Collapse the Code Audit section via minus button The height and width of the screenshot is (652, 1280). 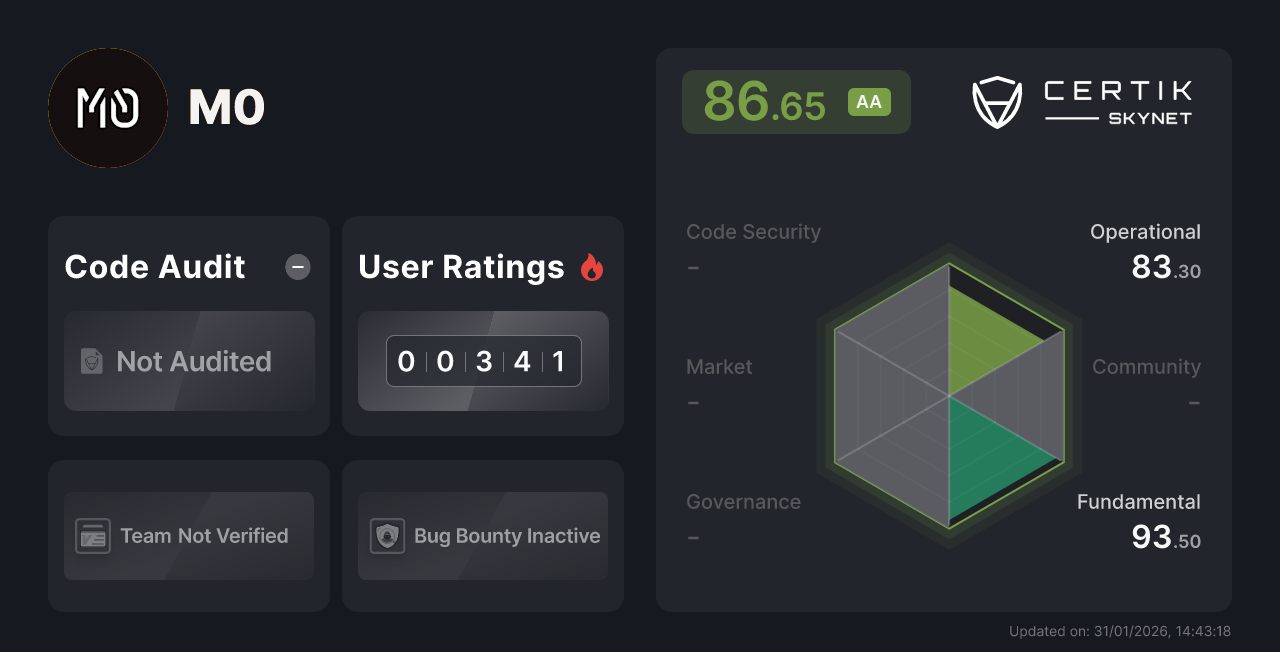point(297,266)
